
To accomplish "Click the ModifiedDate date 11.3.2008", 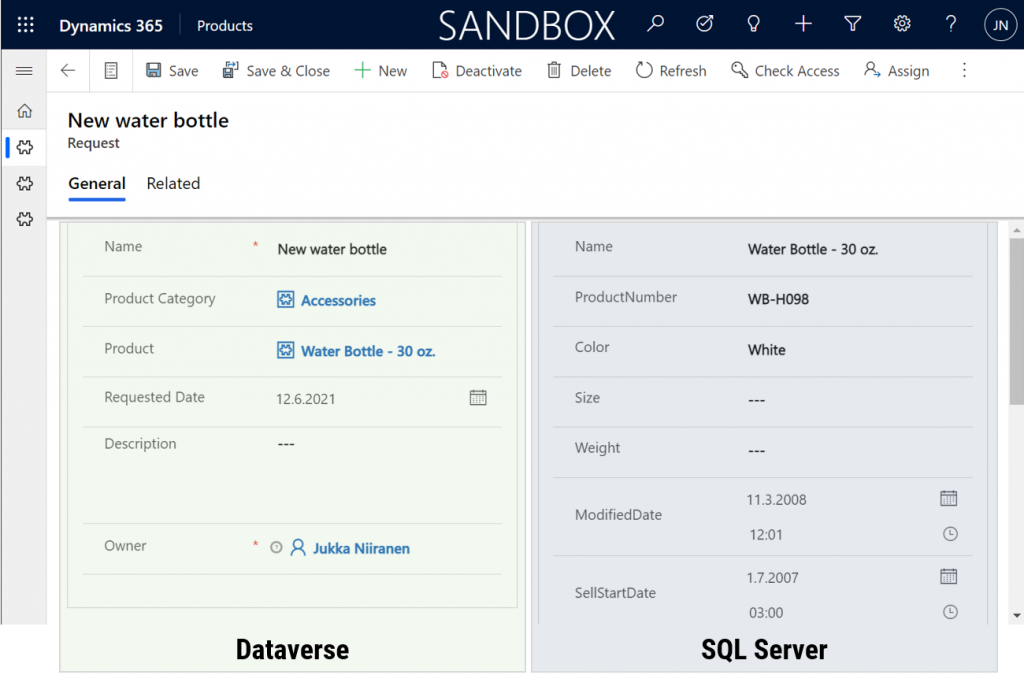I will [x=776, y=500].
